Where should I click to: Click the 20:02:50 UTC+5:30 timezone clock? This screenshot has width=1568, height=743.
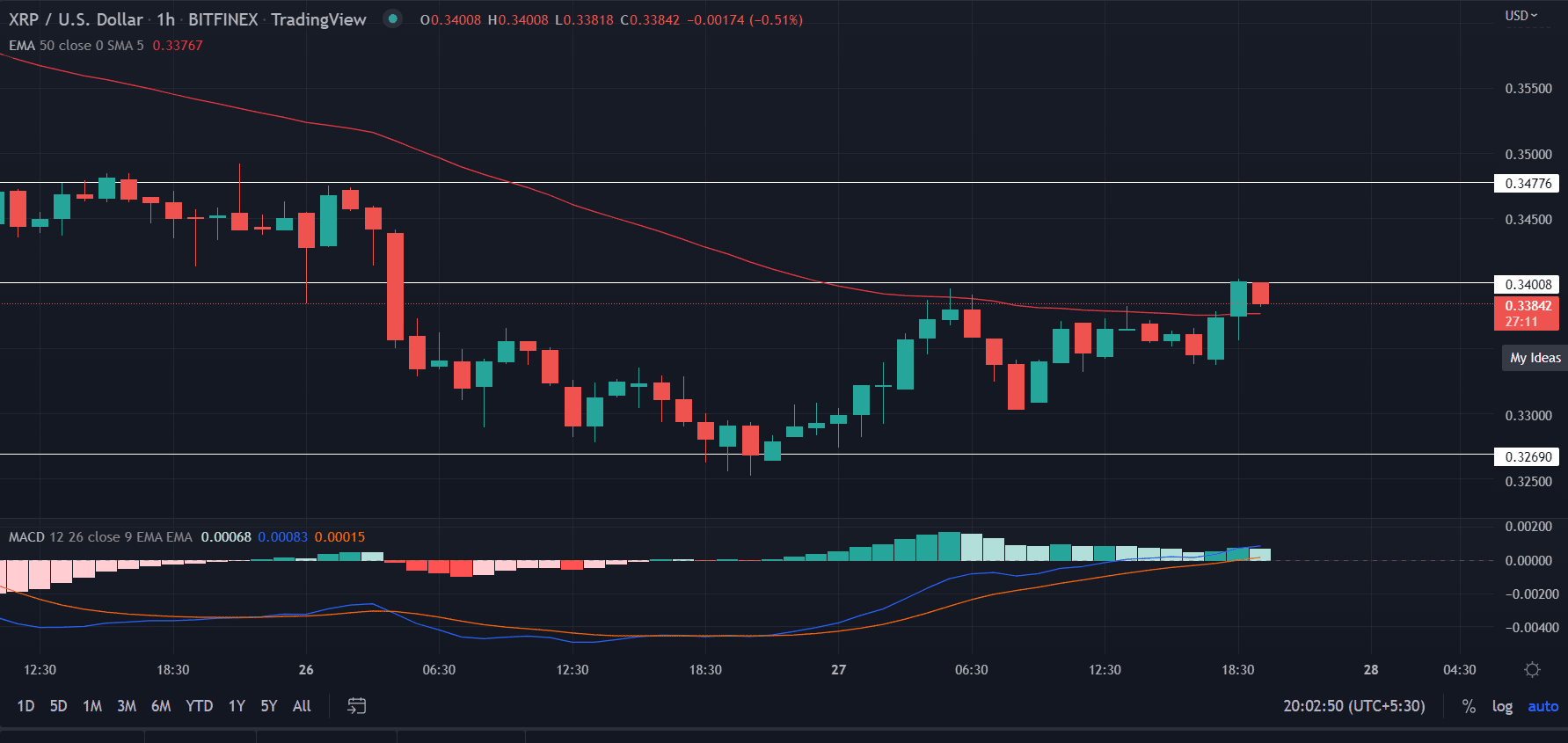[1353, 706]
